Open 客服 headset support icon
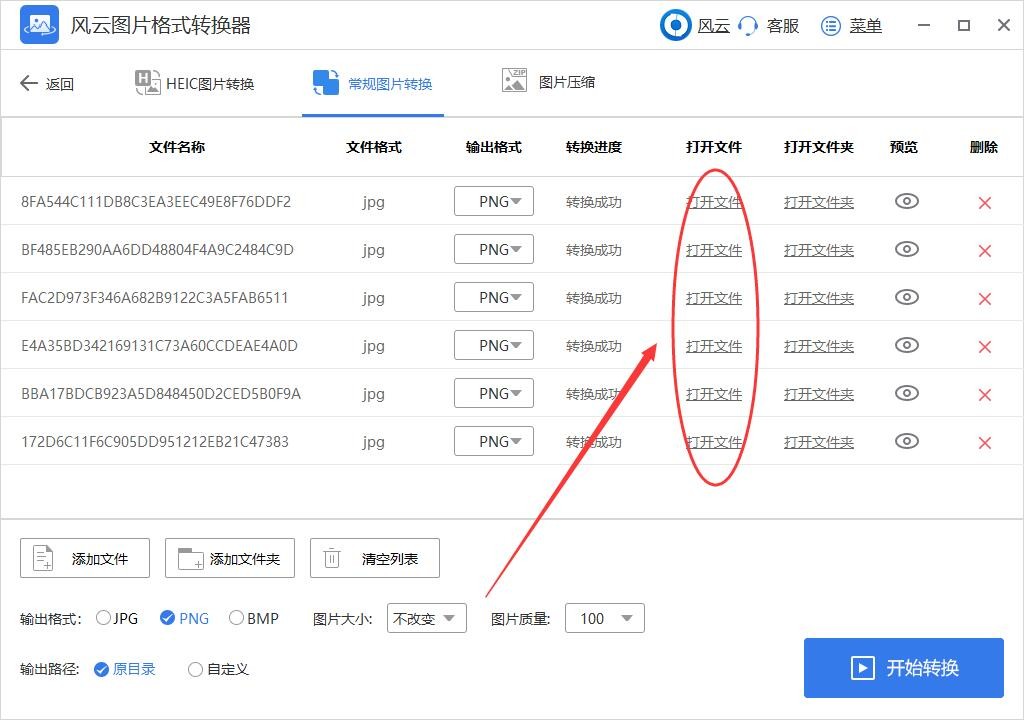 tap(747, 26)
